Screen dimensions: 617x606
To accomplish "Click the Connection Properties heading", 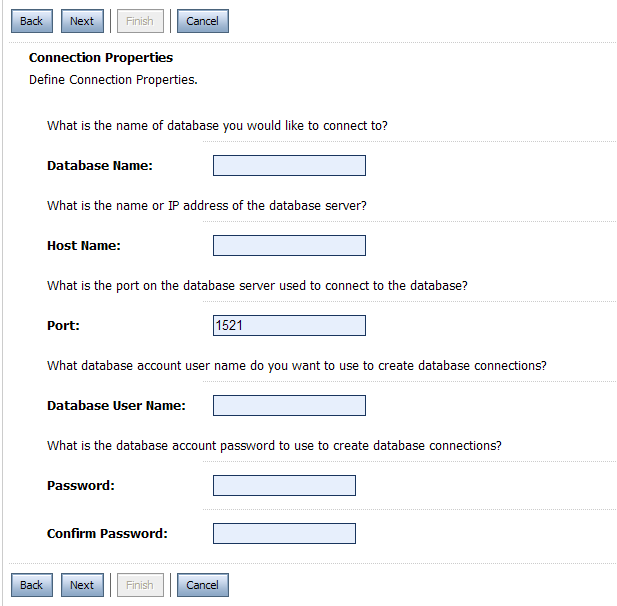I will coord(101,58).
